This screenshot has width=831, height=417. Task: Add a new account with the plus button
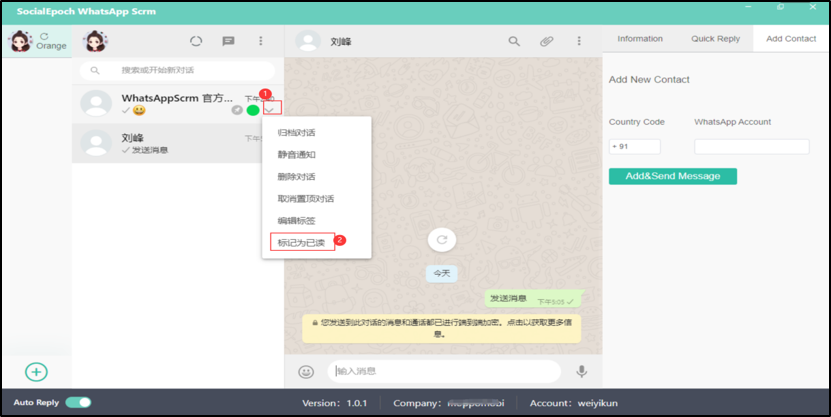click(36, 372)
